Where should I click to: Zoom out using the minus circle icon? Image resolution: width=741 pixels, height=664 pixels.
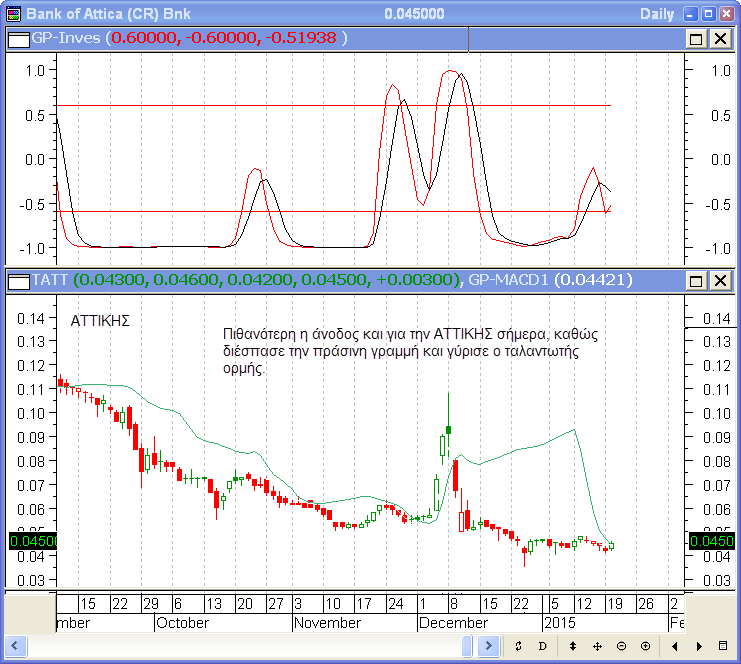click(x=621, y=646)
